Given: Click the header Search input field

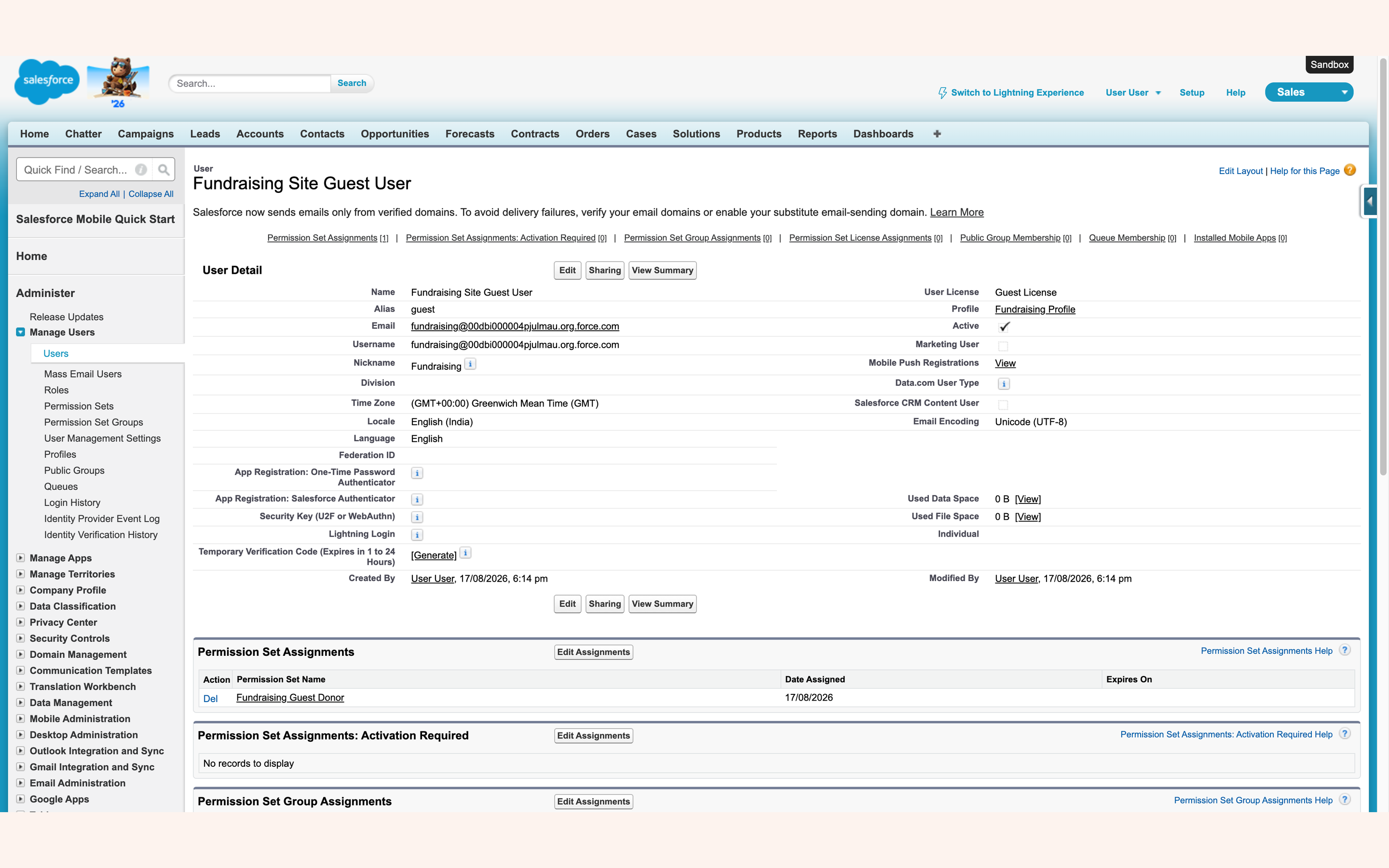Looking at the screenshot, I should (x=250, y=83).
